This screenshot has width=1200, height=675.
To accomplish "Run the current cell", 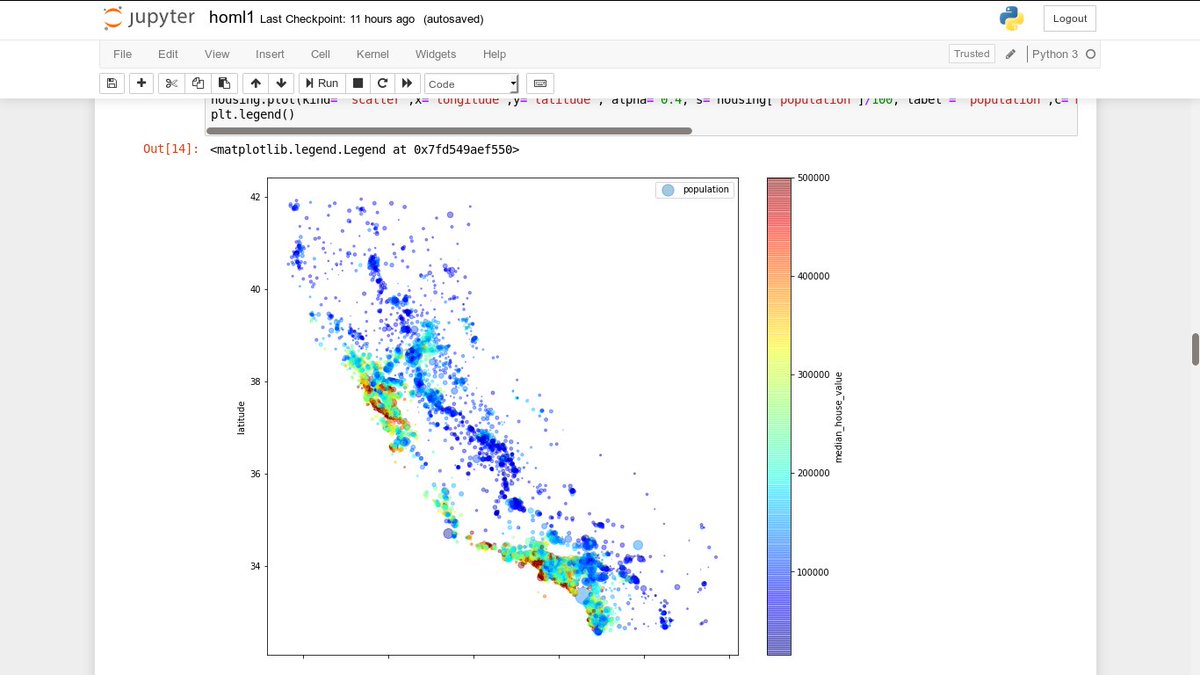I will 322,83.
